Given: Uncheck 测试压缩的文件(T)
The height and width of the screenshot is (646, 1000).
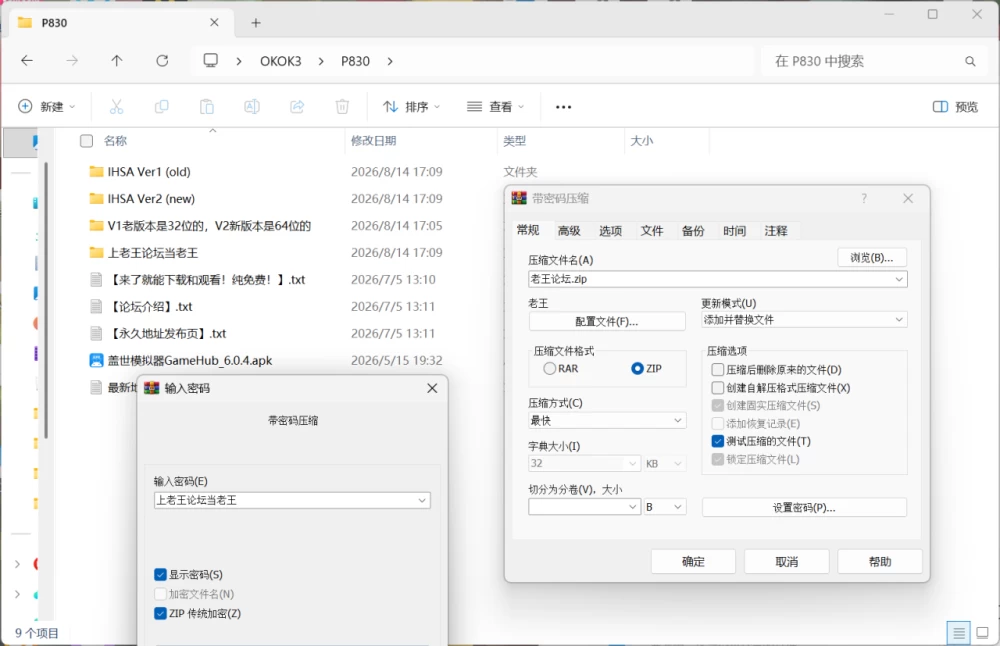Looking at the screenshot, I should pyautogui.click(x=717, y=441).
